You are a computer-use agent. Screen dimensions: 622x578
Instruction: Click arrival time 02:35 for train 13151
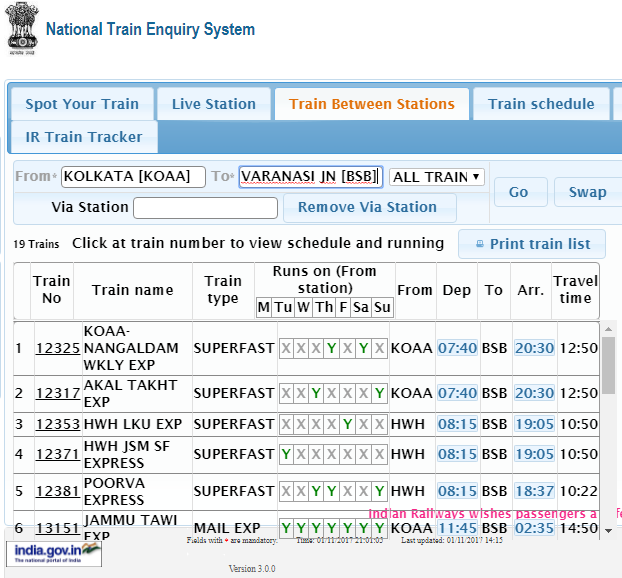pos(534,528)
